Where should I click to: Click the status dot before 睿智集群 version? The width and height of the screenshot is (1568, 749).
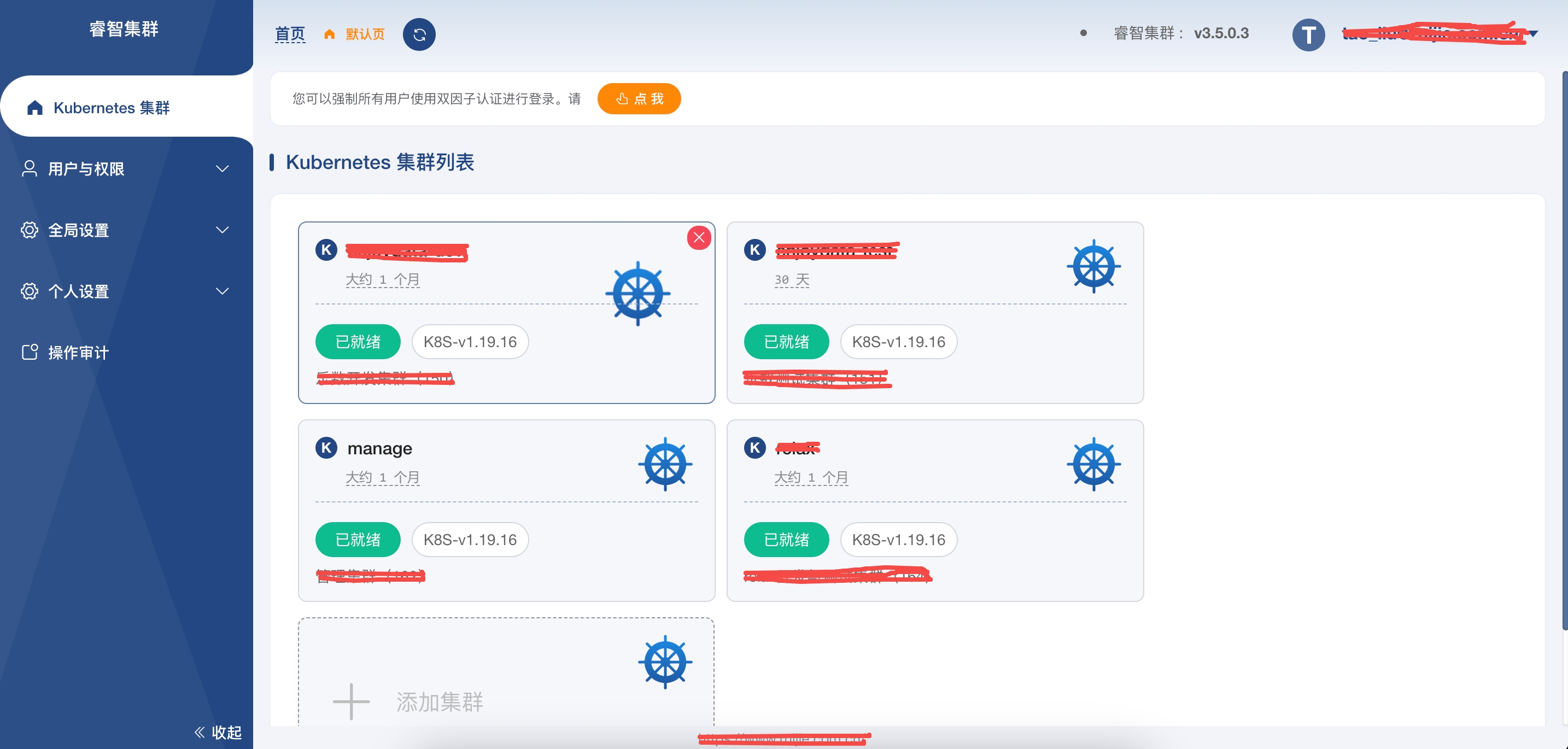1084,33
